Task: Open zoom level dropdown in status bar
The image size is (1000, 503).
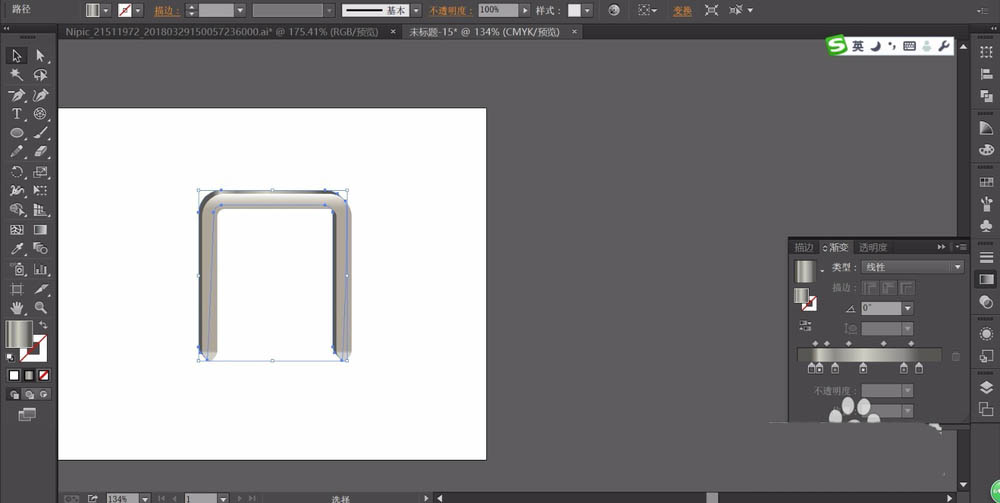Action: tap(145, 498)
